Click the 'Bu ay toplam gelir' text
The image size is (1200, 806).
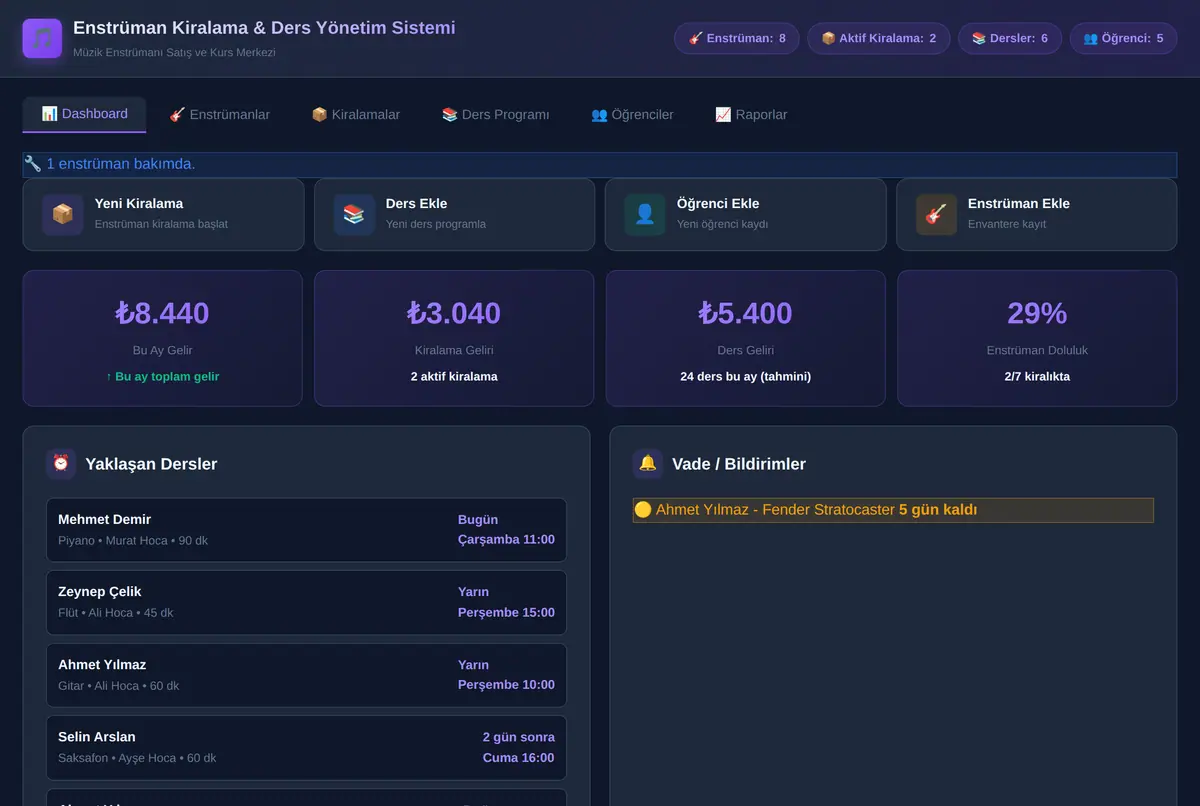tap(167, 377)
